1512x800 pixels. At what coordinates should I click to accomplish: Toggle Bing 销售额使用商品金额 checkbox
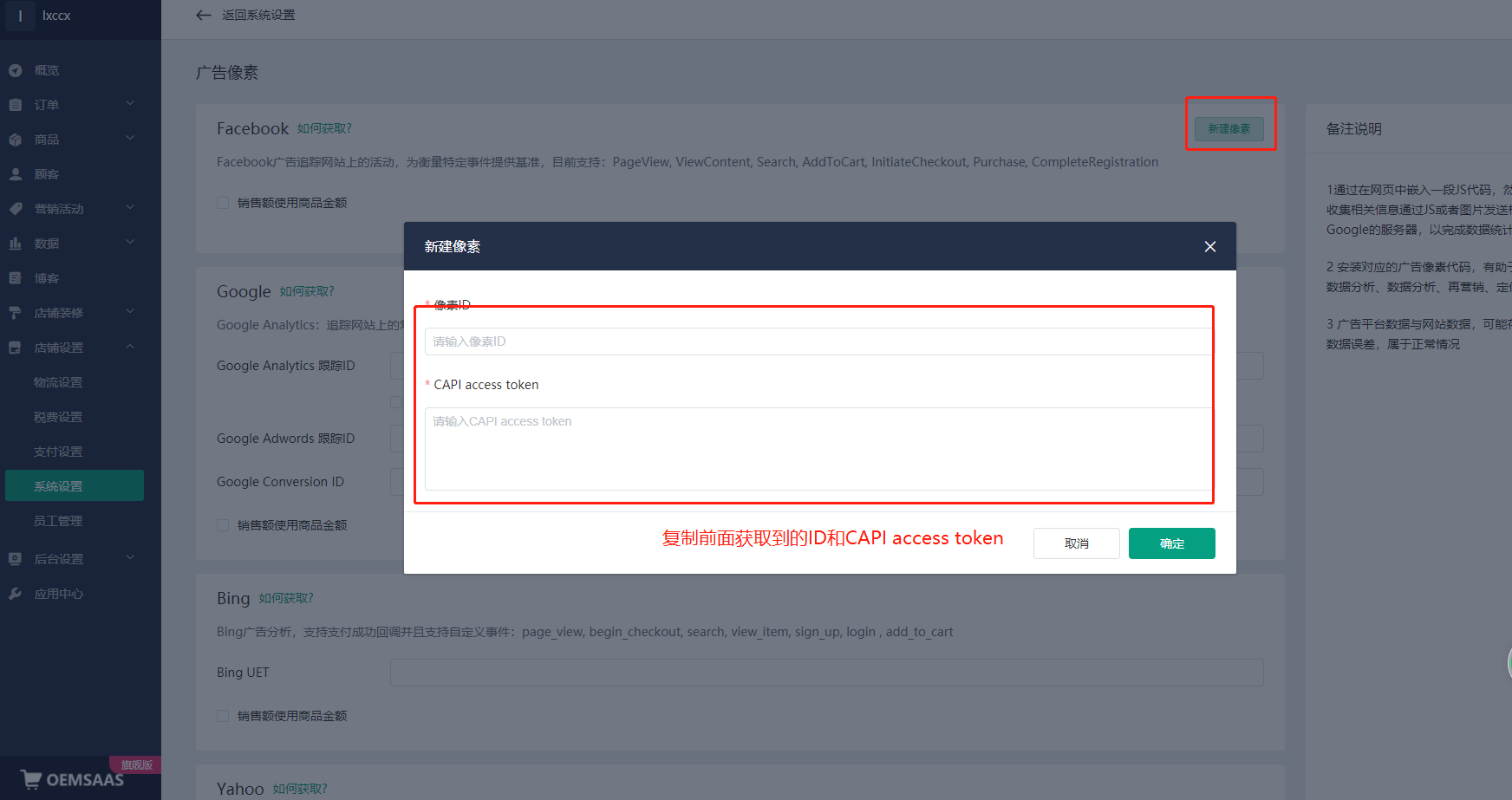[223, 716]
